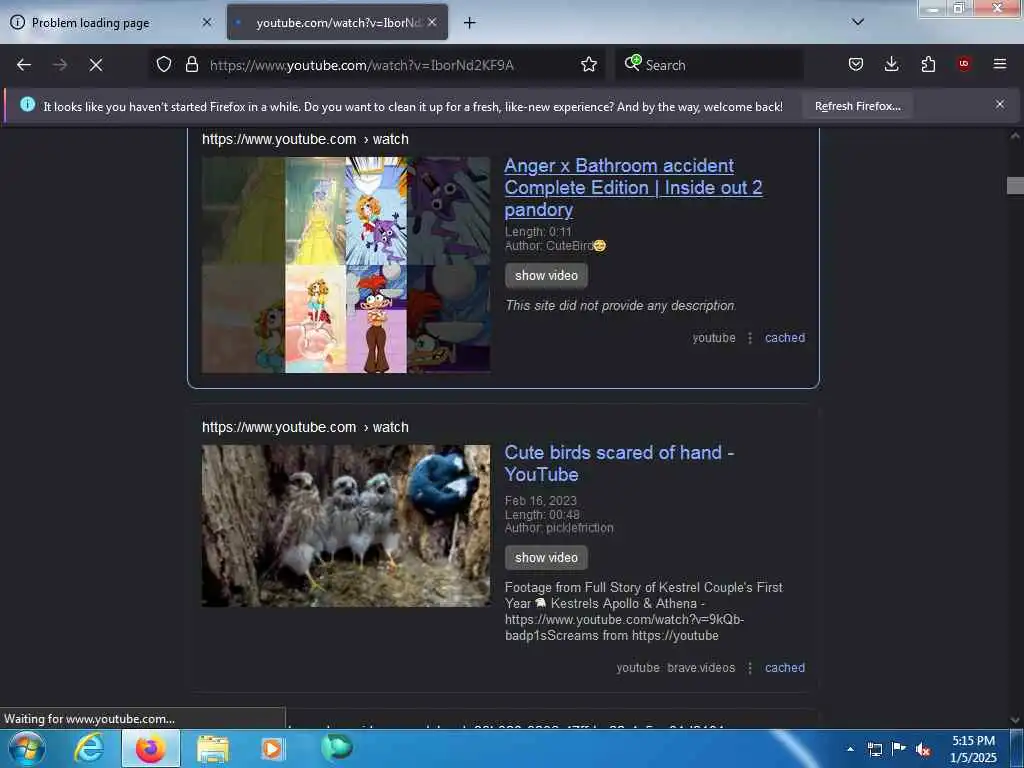Open Windows Media Player from taskbar
1024x768 pixels.
(272, 748)
